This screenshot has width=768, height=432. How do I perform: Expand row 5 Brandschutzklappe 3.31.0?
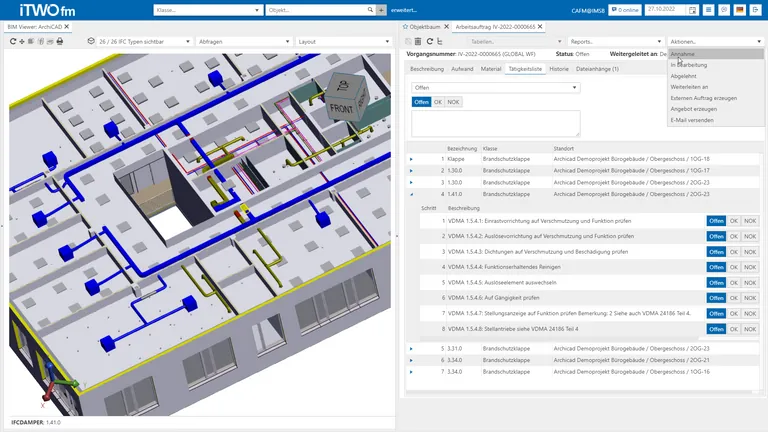pos(411,348)
